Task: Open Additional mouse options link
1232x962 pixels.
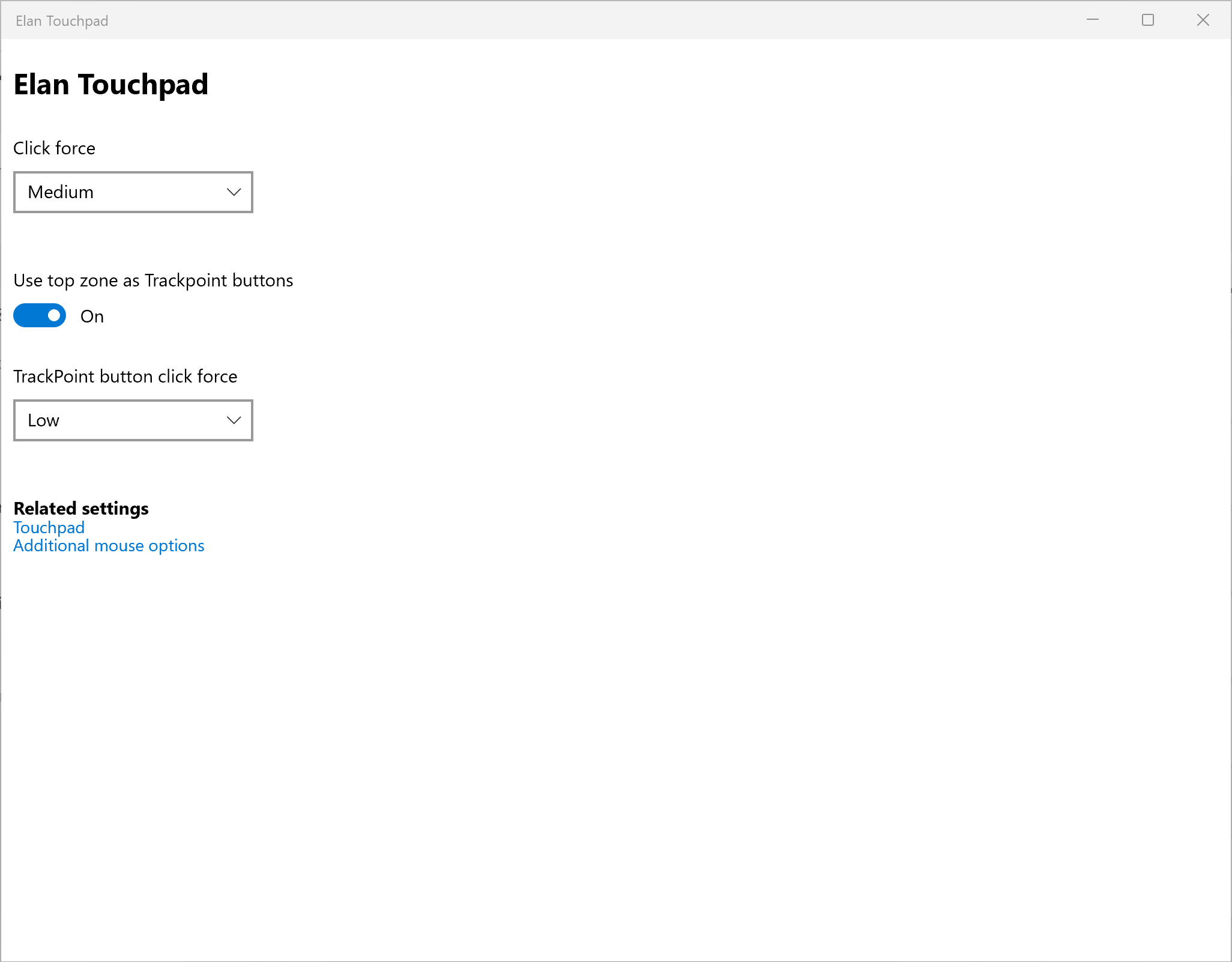Action: click(109, 545)
